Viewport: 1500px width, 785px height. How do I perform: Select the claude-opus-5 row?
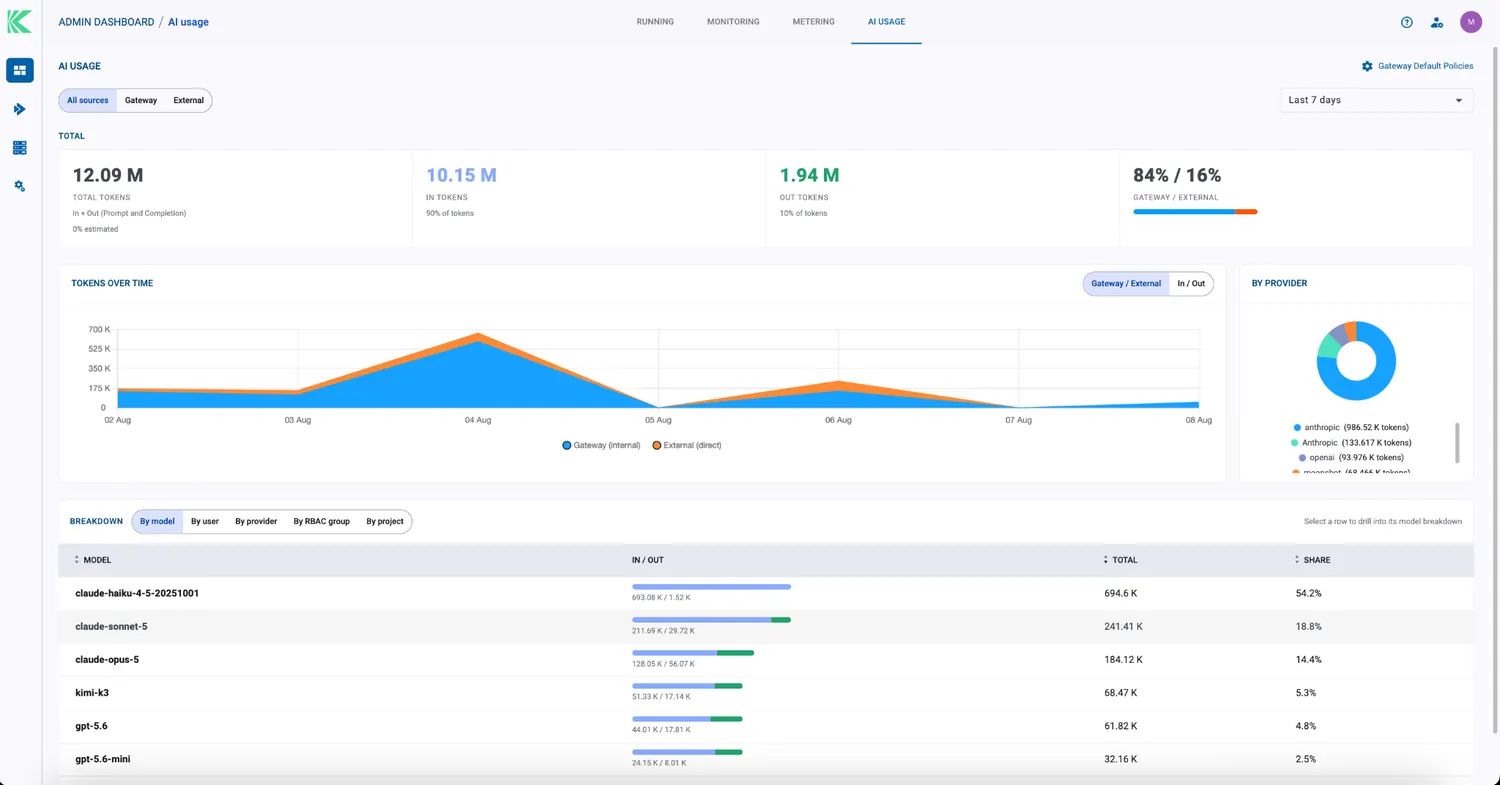click(765, 660)
